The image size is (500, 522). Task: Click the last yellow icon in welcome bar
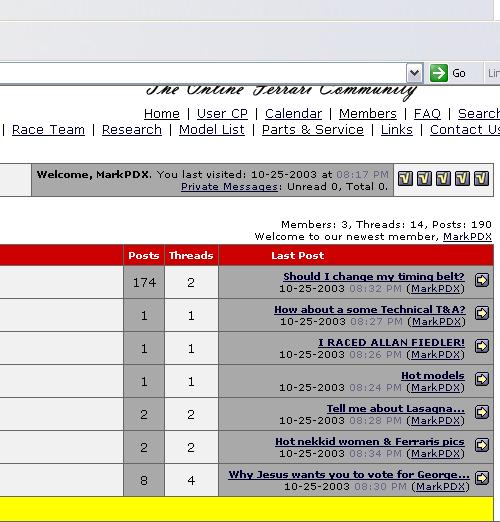click(482, 178)
